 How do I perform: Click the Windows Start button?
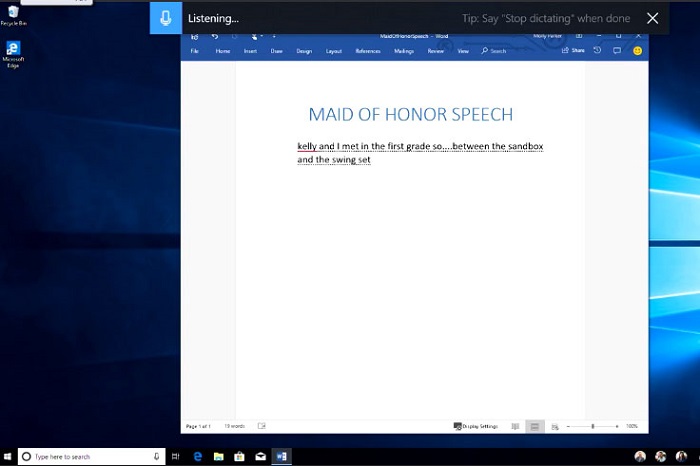pos(9,456)
